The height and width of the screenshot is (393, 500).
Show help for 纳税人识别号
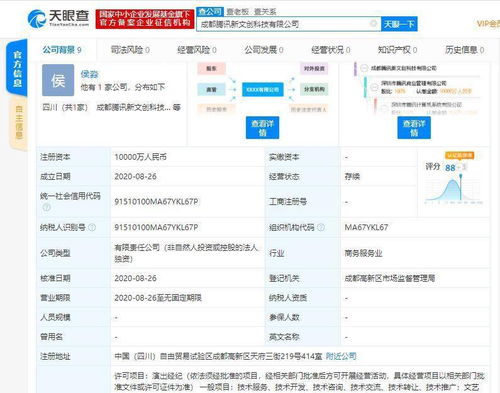click(92, 227)
